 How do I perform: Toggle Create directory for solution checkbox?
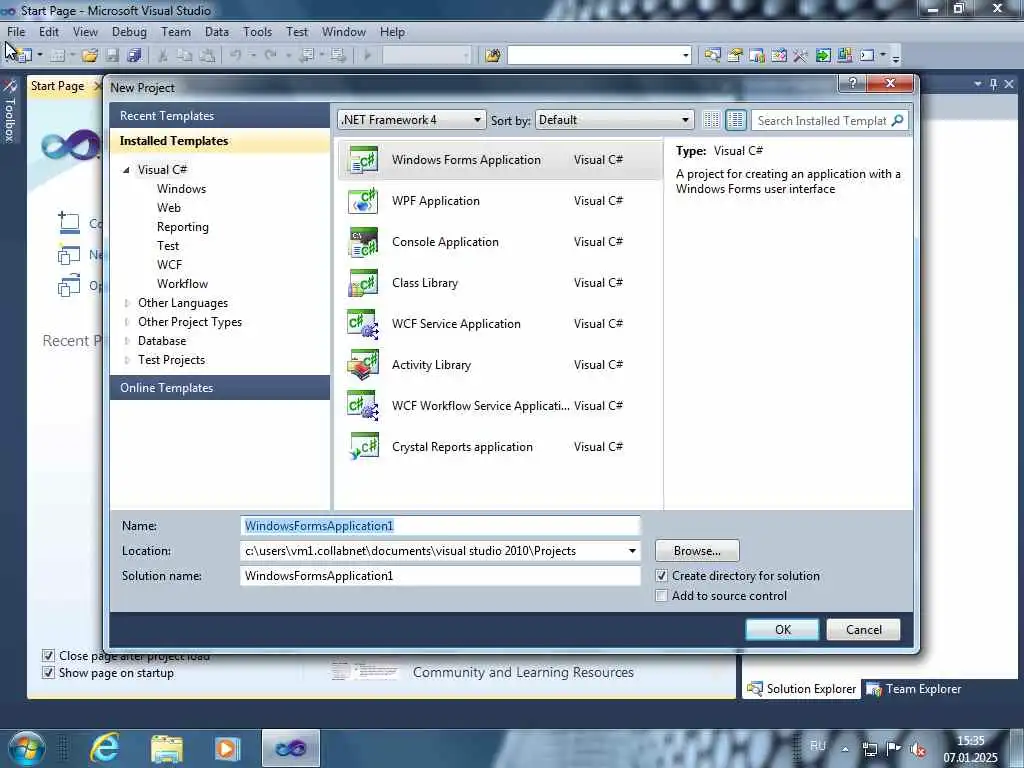tap(662, 576)
